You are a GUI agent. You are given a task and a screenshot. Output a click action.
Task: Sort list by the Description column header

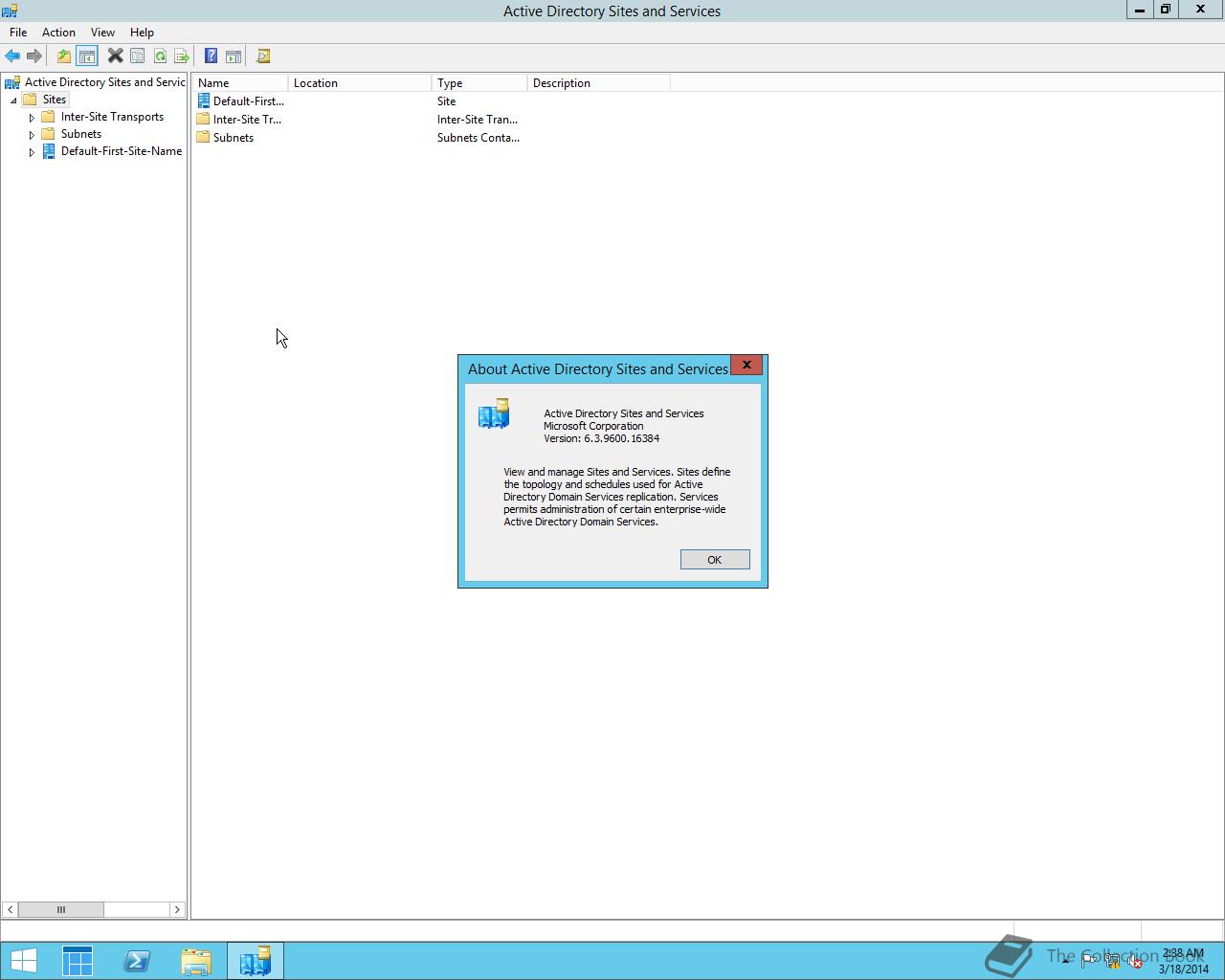[599, 83]
